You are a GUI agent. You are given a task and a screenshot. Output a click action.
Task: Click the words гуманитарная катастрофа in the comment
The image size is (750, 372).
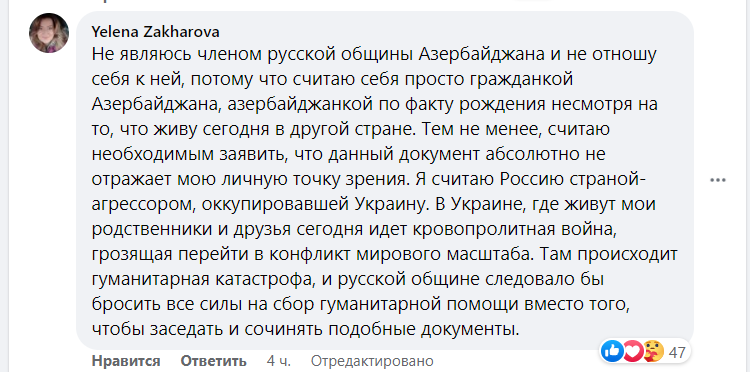(x=200, y=280)
